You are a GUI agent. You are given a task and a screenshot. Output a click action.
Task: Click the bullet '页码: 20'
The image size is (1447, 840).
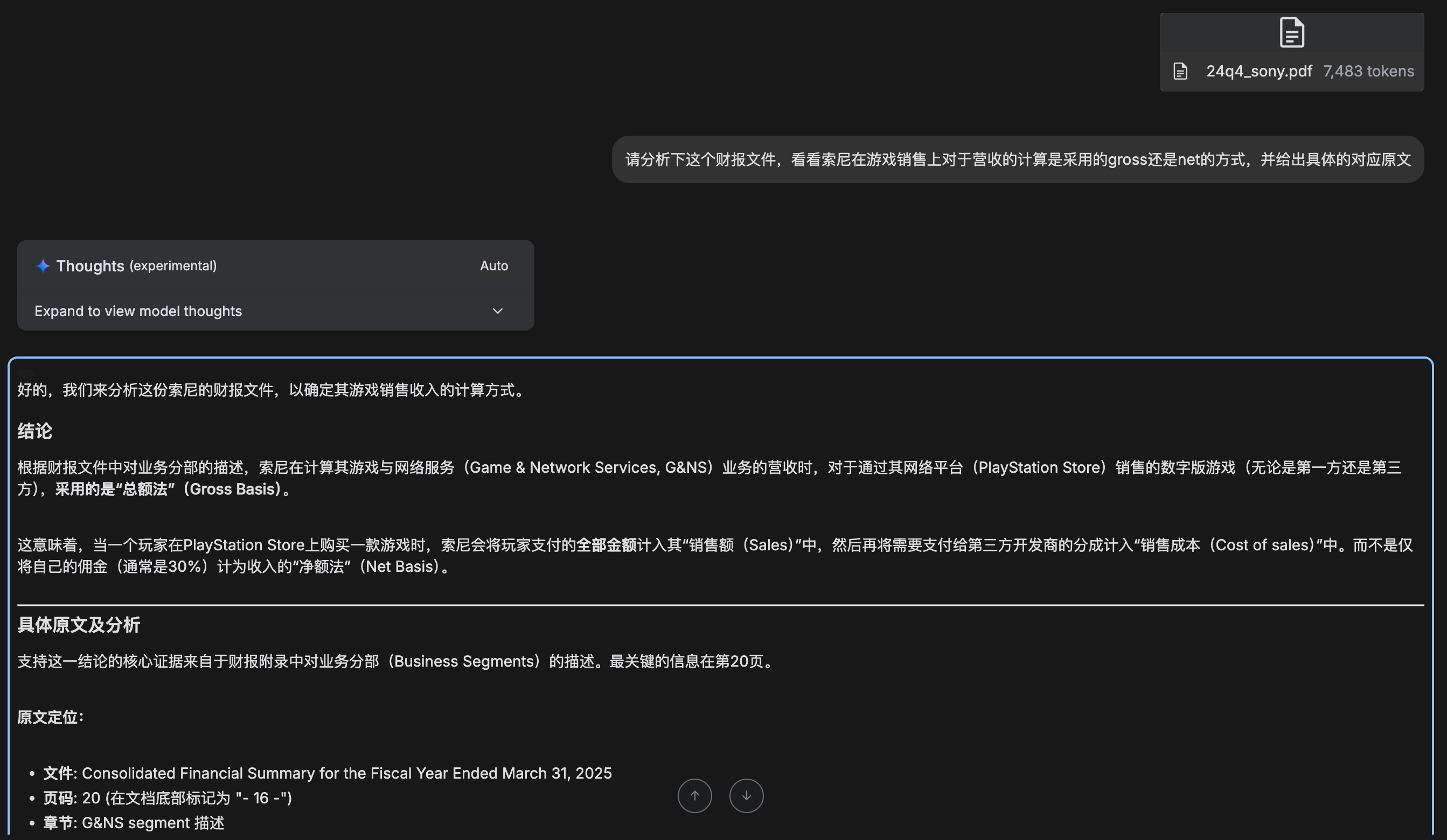click(168, 797)
